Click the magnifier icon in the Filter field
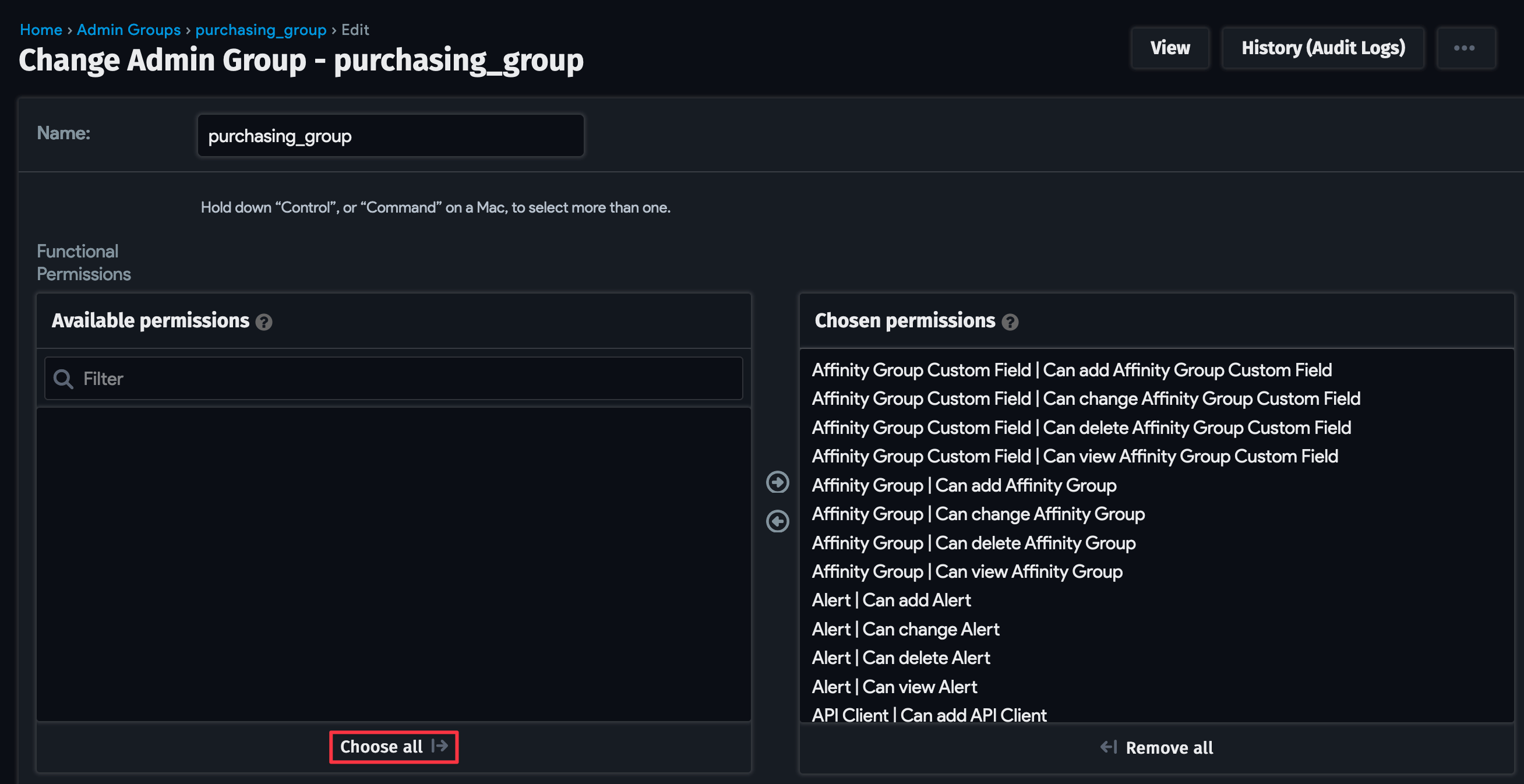 tap(63, 378)
